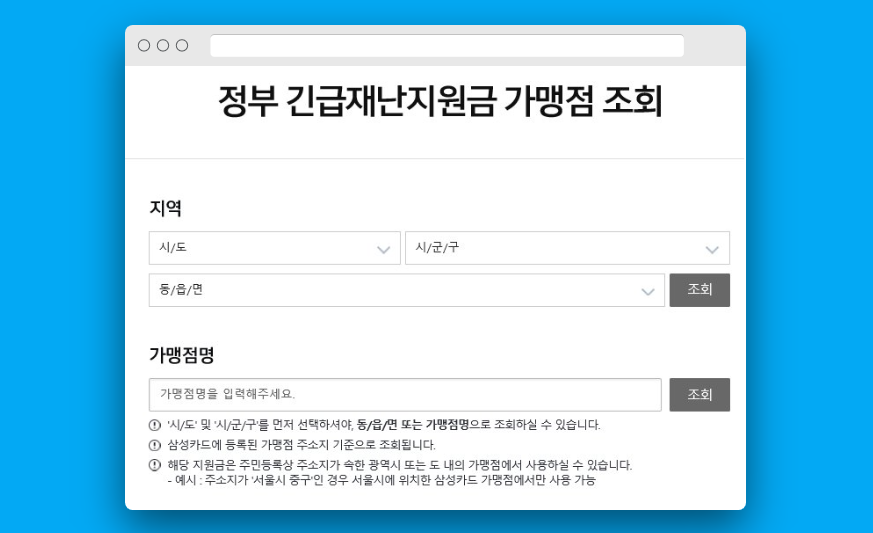Image resolution: width=873 pixels, height=533 pixels.
Task: Click the notice text starting 해당 지원금은 주민등록상
Action: [x=400, y=465]
